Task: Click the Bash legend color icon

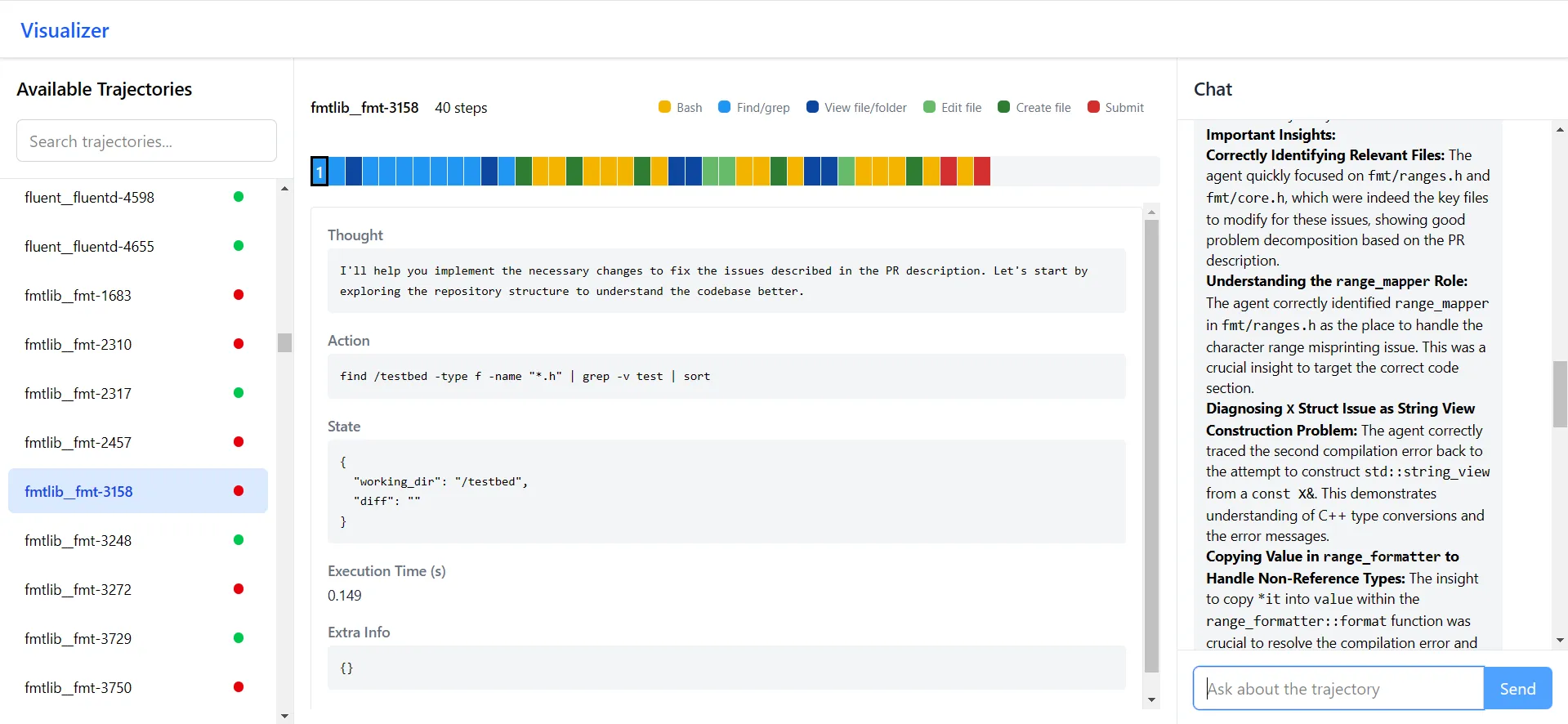Action: (x=664, y=107)
